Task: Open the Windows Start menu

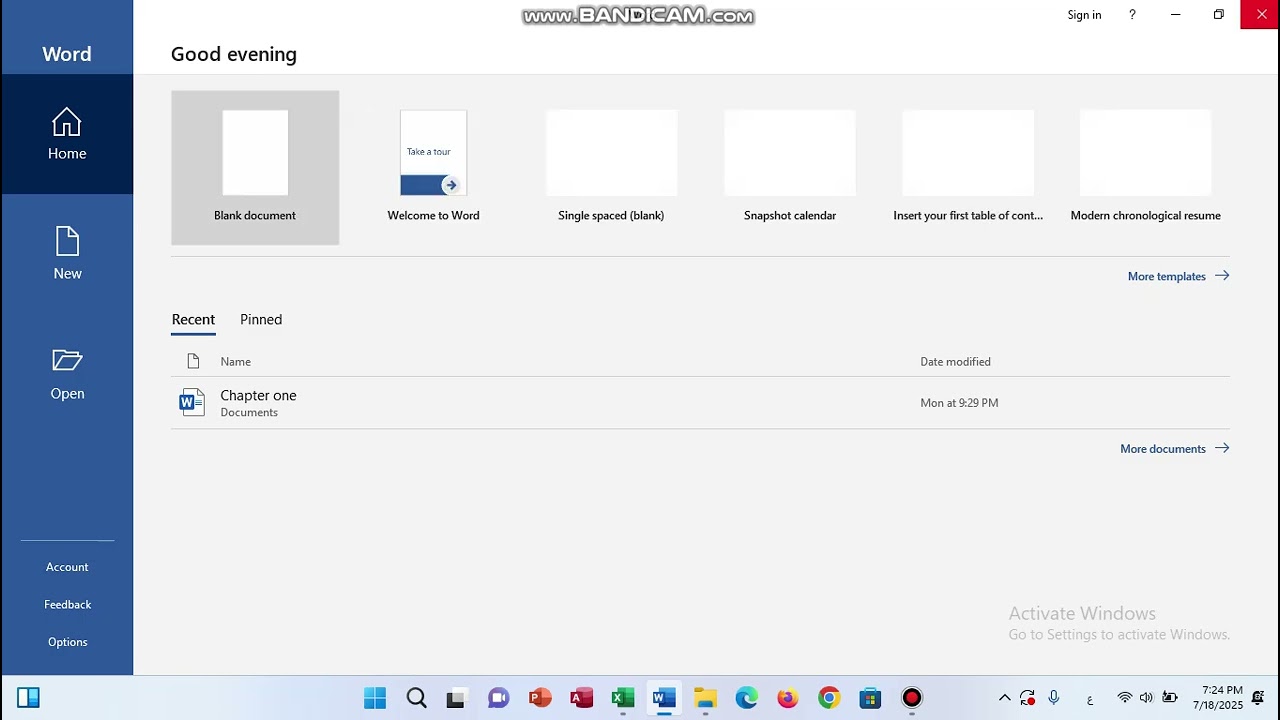Action: pos(375,698)
